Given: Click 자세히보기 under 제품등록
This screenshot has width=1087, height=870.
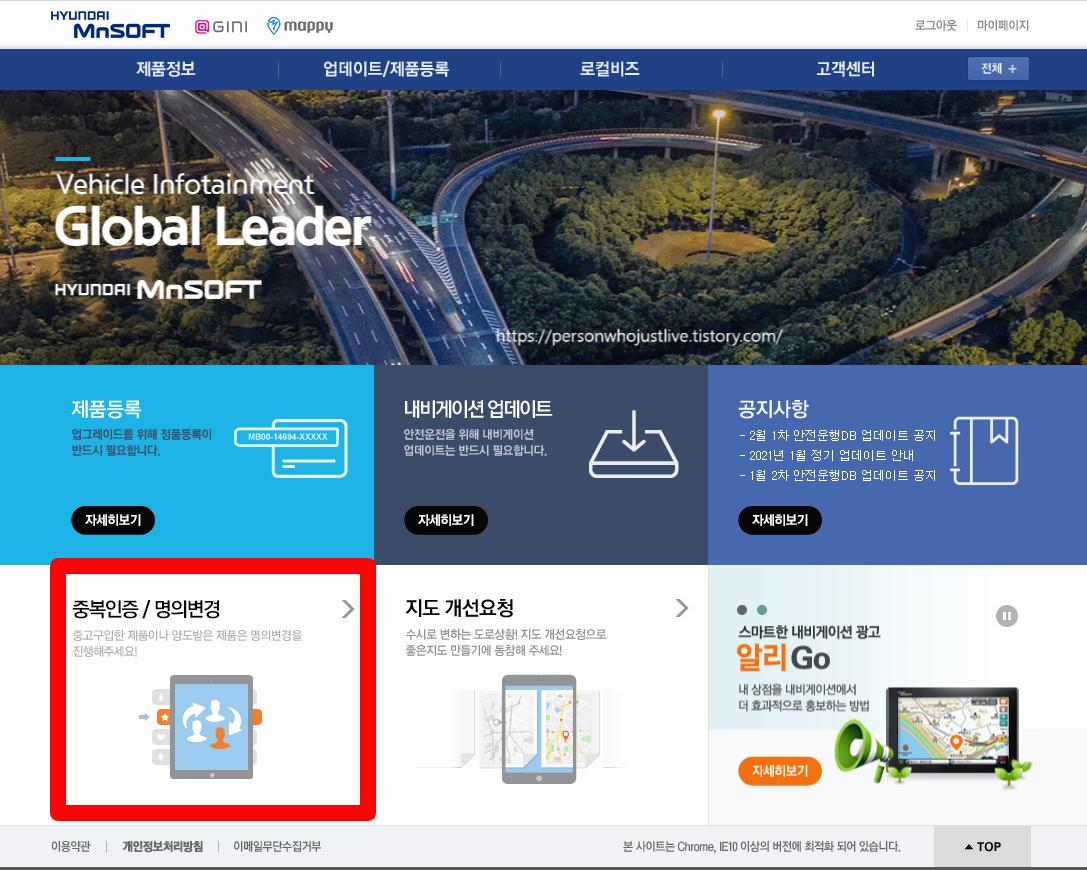Looking at the screenshot, I should (113, 520).
